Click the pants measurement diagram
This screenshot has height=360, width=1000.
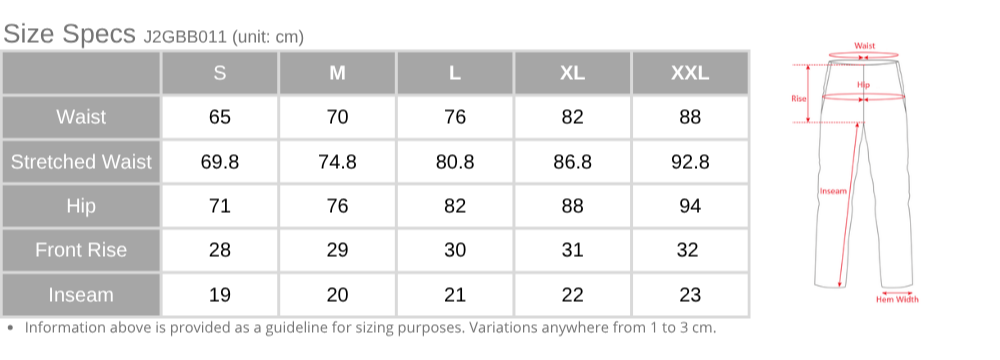[x=855, y=172]
